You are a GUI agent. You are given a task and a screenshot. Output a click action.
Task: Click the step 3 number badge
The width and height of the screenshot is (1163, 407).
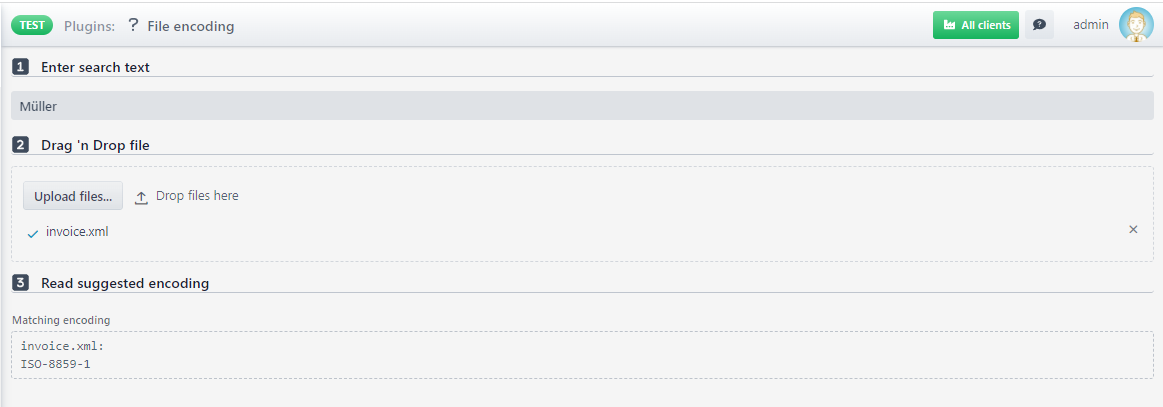(21, 282)
